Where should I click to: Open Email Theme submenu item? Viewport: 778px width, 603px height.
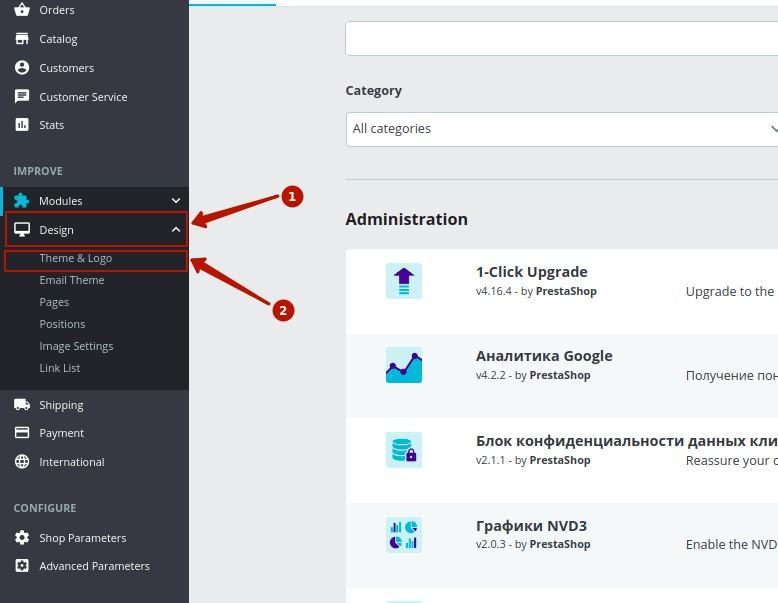click(72, 280)
